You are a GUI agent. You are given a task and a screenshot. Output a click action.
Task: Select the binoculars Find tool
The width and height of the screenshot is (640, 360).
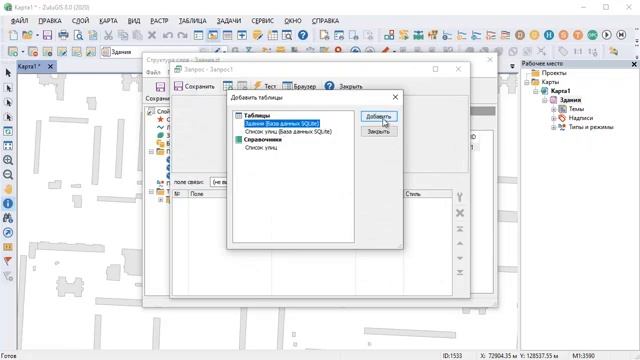pyautogui.click(x=8, y=218)
